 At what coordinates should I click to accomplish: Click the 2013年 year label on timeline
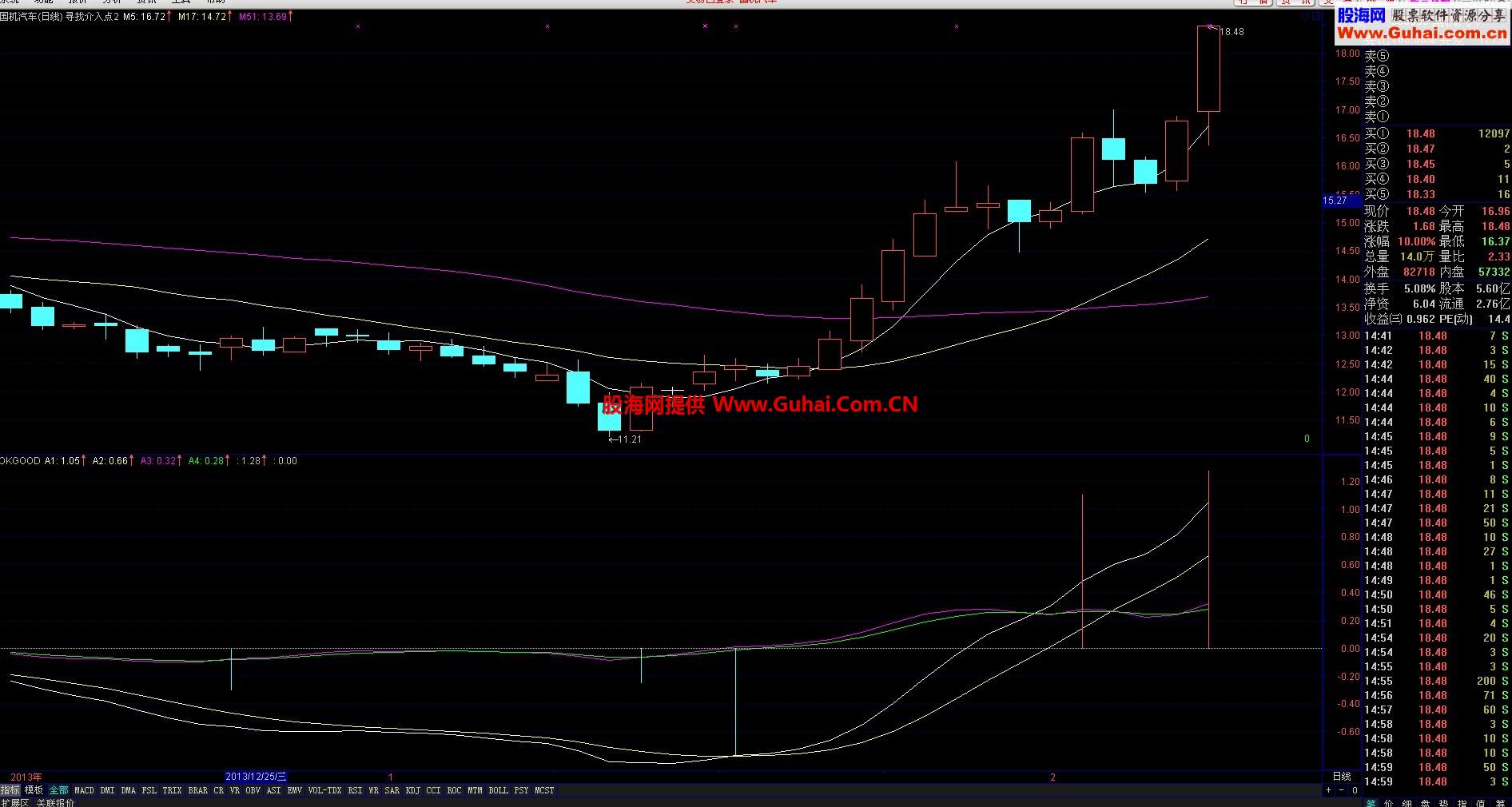tap(26, 777)
